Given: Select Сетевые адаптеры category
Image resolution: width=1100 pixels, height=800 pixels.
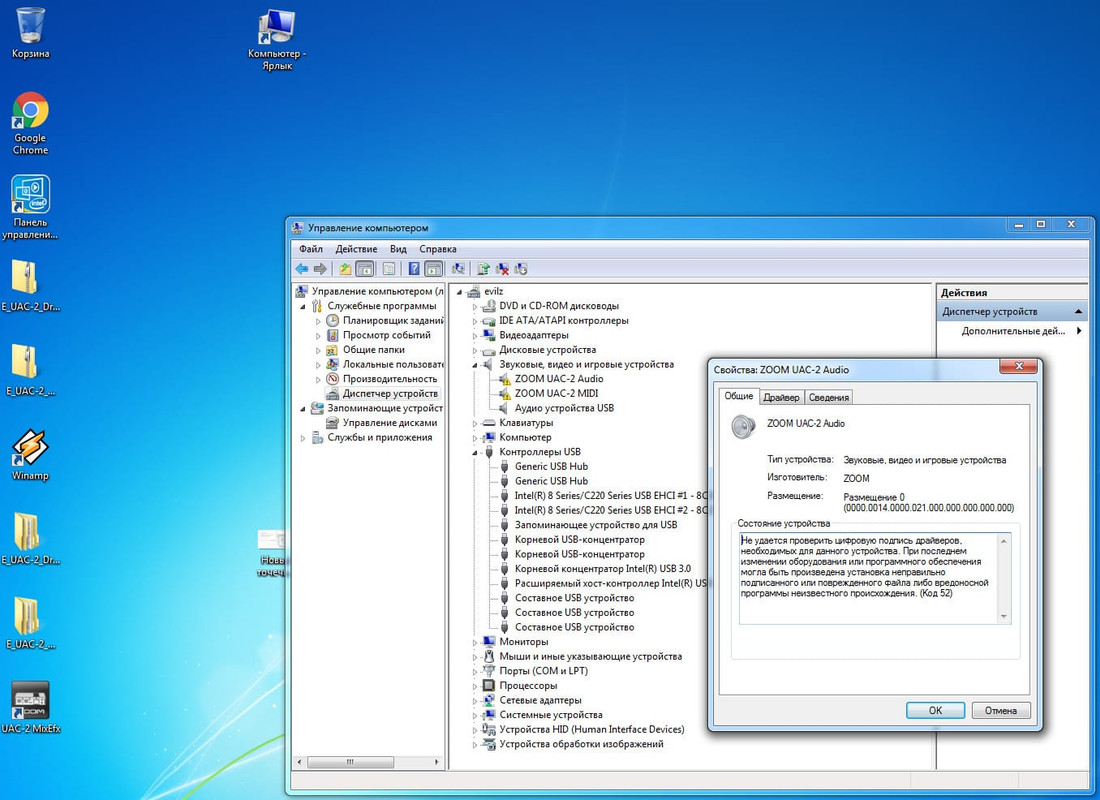Looking at the screenshot, I should click(x=539, y=700).
